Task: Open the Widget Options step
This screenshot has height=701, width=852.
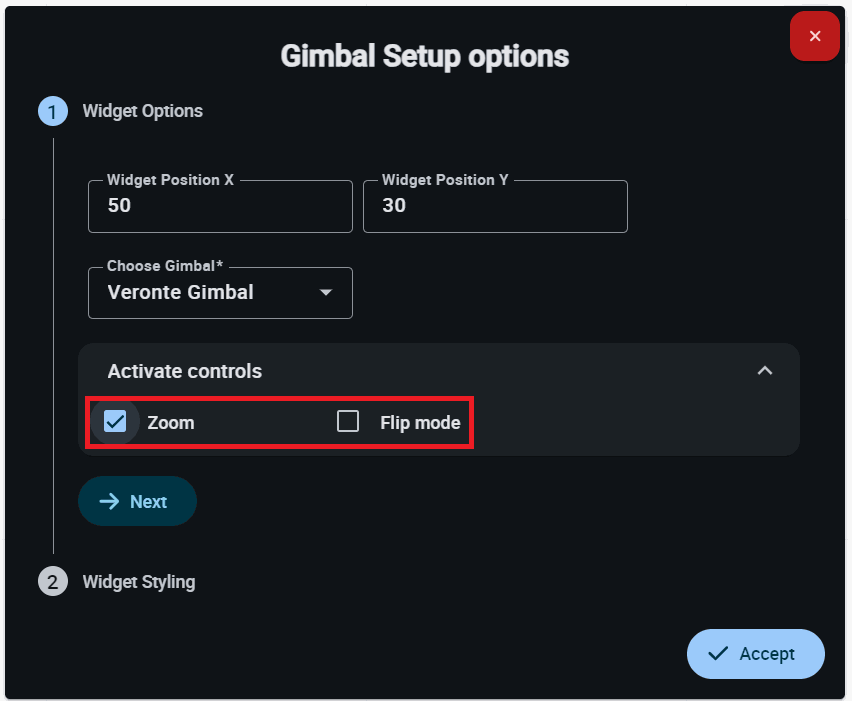Action: tap(142, 111)
